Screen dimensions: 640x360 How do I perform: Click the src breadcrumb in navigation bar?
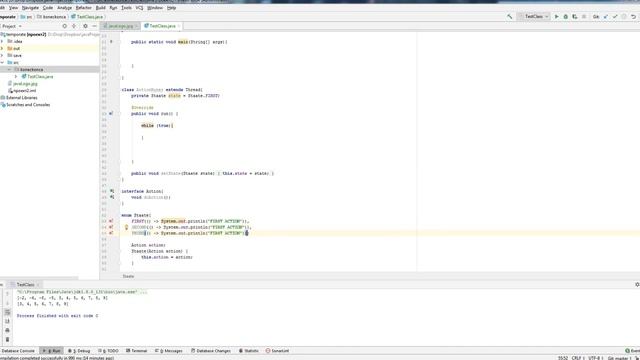(x=27, y=17)
